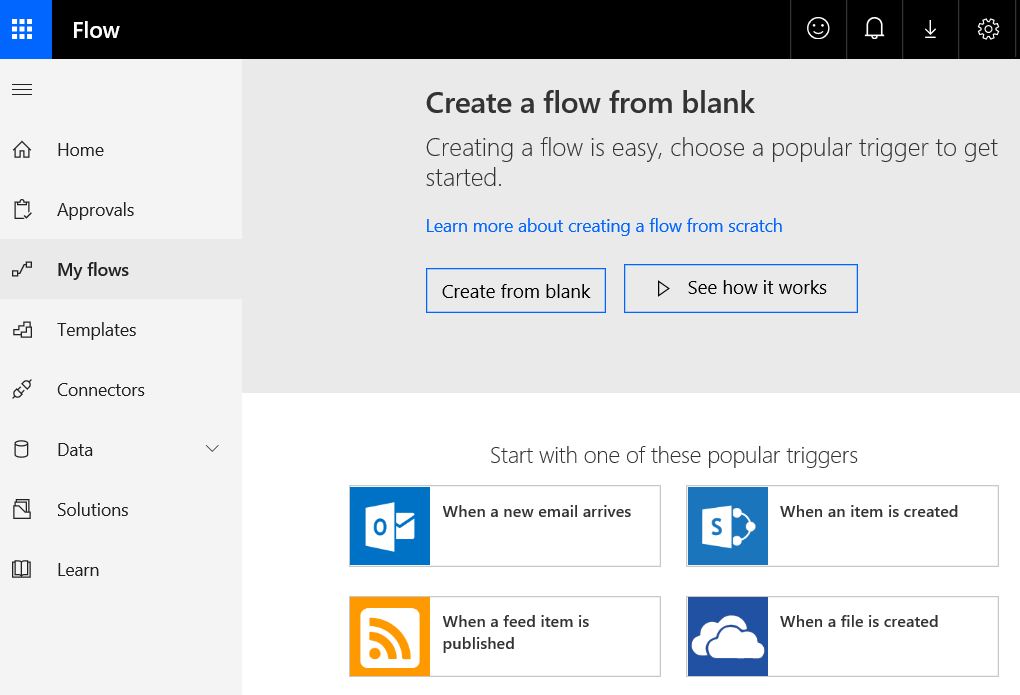Click the Templates icon

22,330
